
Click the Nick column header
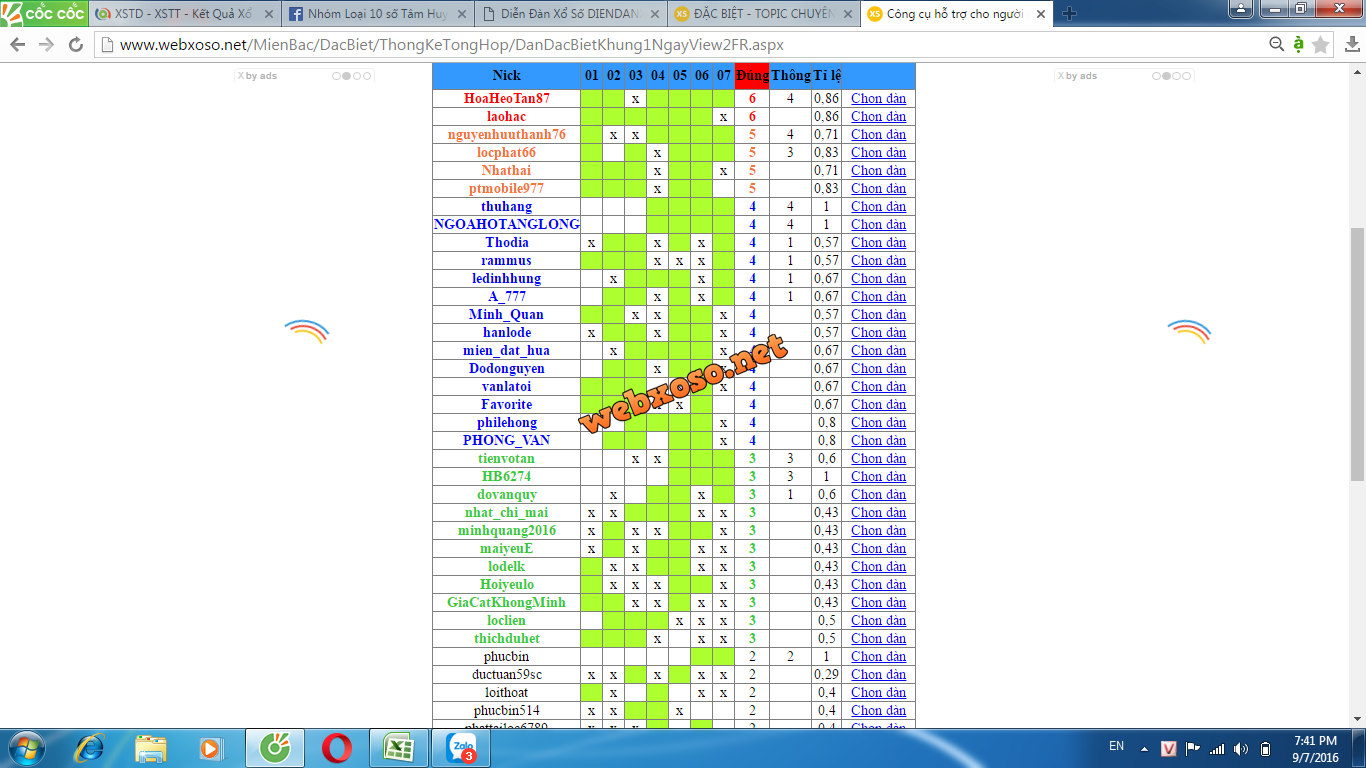pos(507,76)
